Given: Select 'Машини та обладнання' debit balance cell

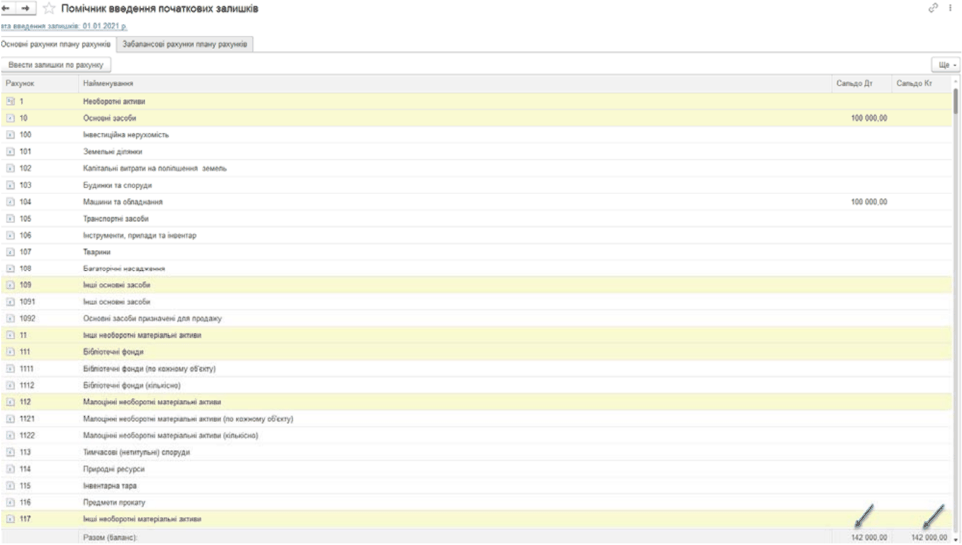Looking at the screenshot, I should click(x=861, y=202).
